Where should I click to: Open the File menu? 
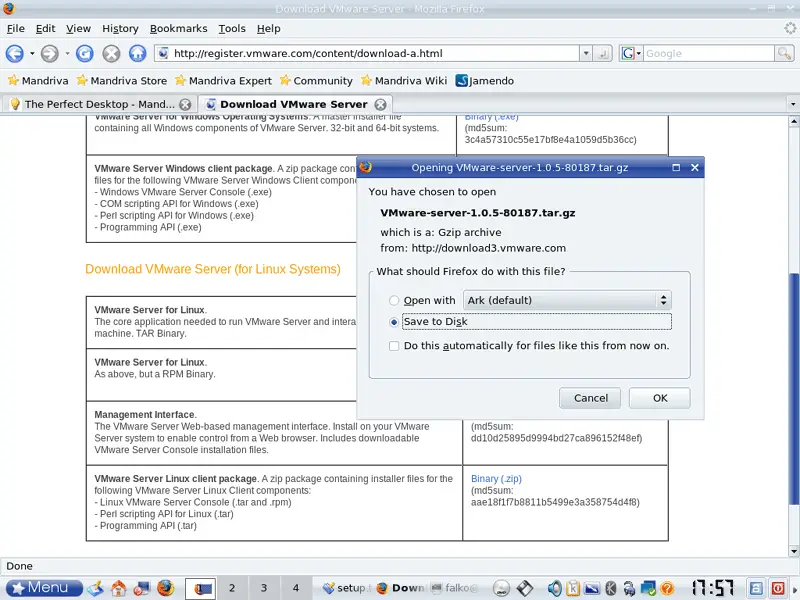click(x=16, y=29)
